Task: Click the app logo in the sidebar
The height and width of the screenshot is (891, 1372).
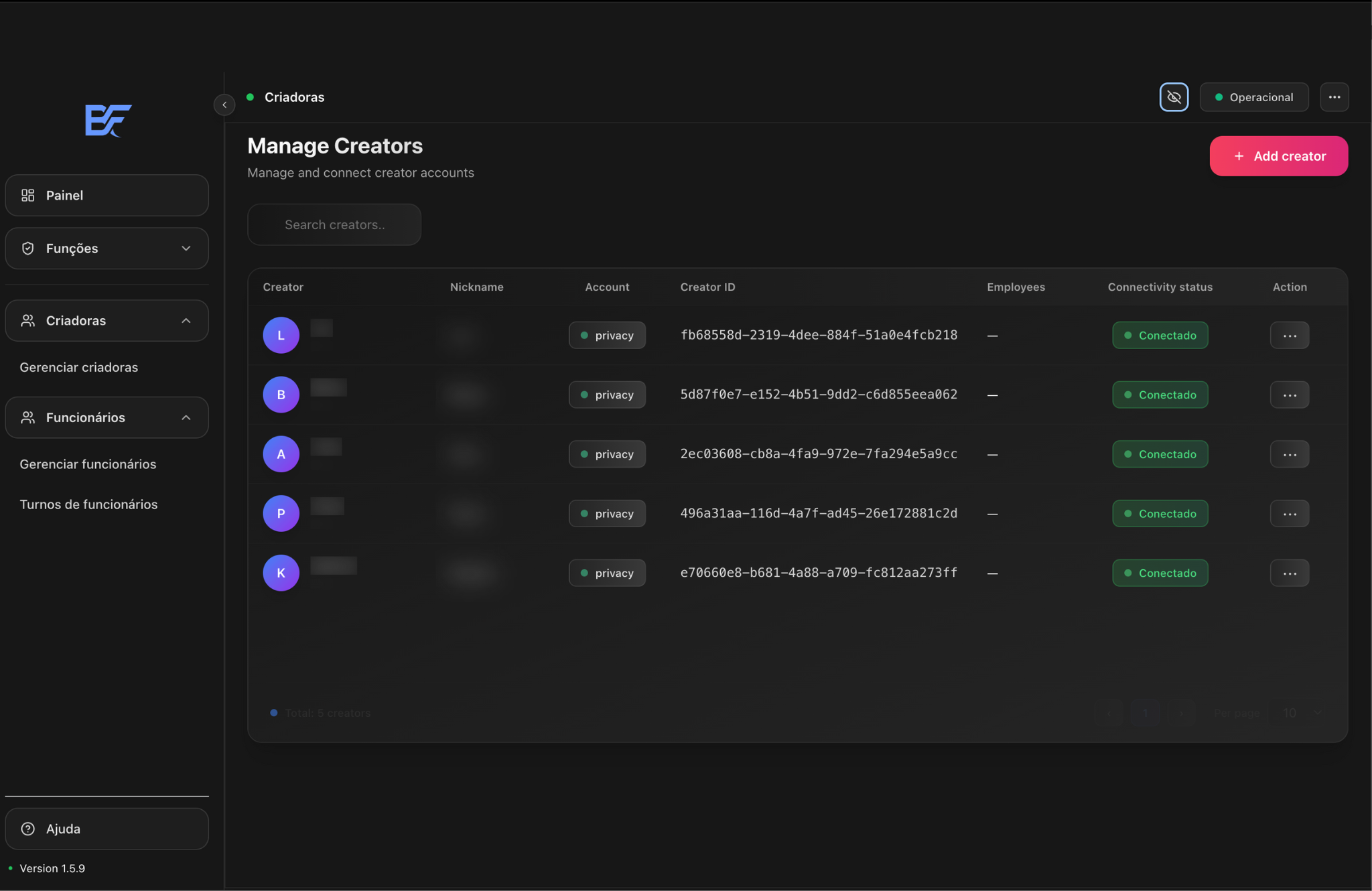Action: (108, 121)
